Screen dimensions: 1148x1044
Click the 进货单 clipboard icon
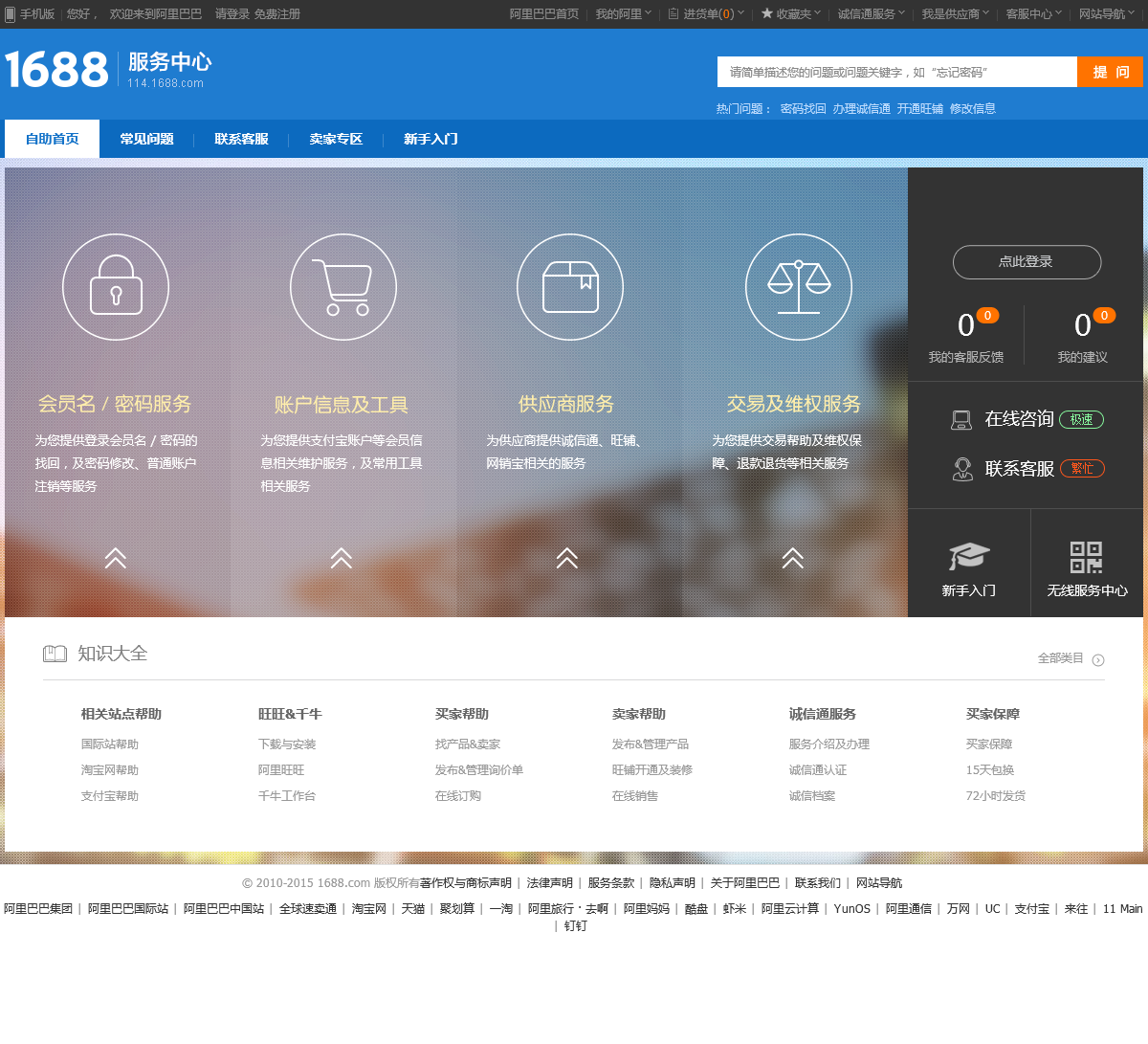[673, 13]
